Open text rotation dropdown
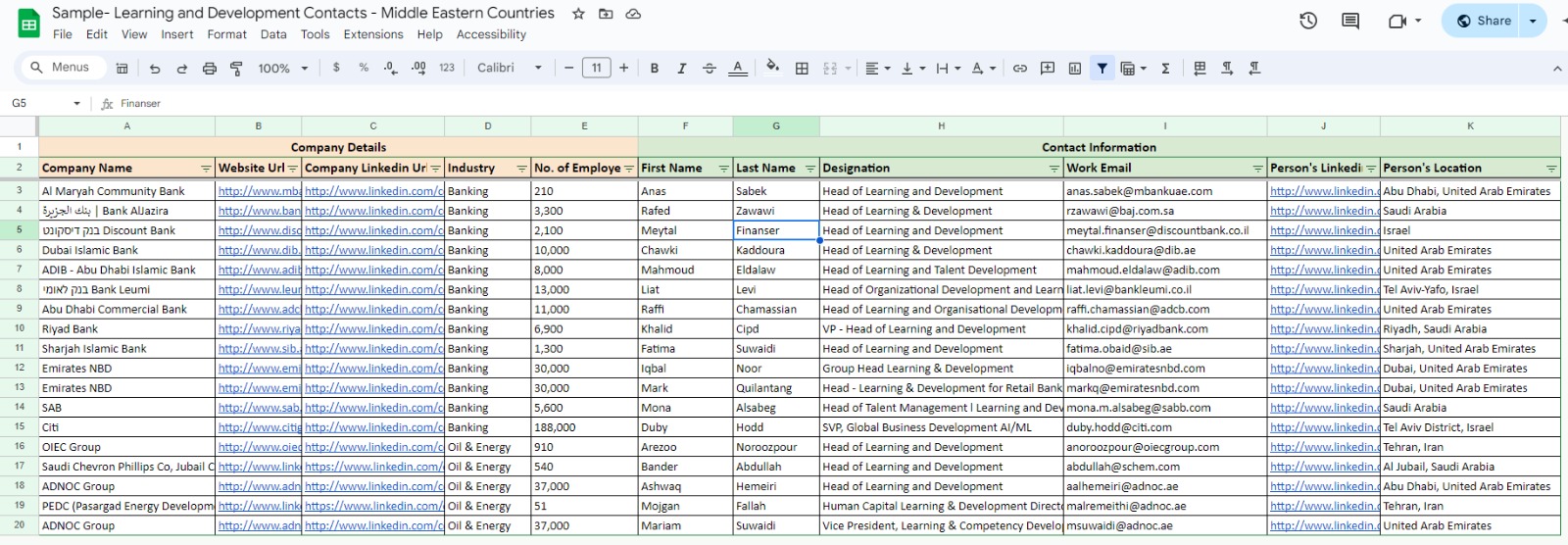 tap(983, 68)
